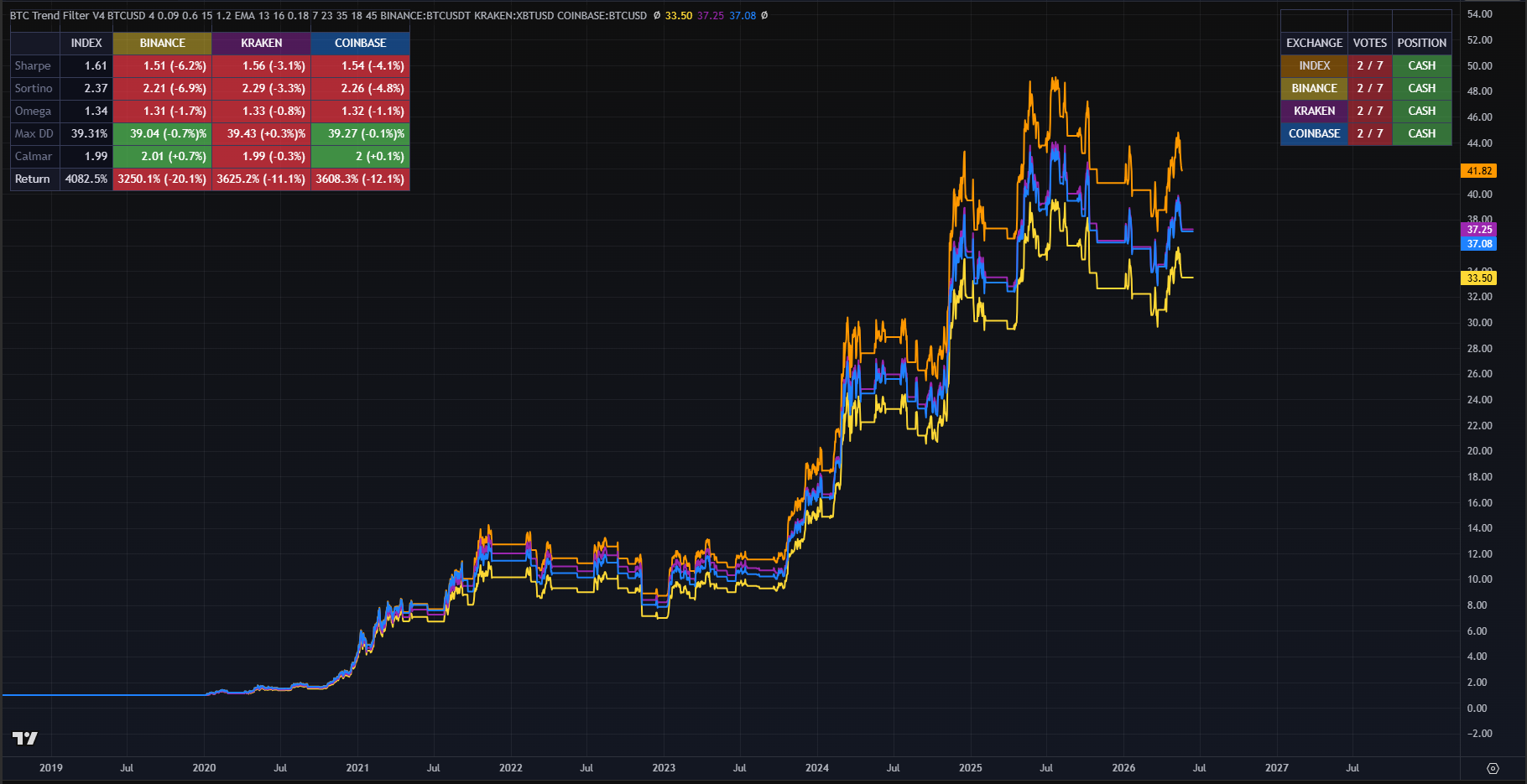This screenshot has height=784, width=1527.
Task: Click the Sortino INDEX value 2.37
Action: (86, 88)
